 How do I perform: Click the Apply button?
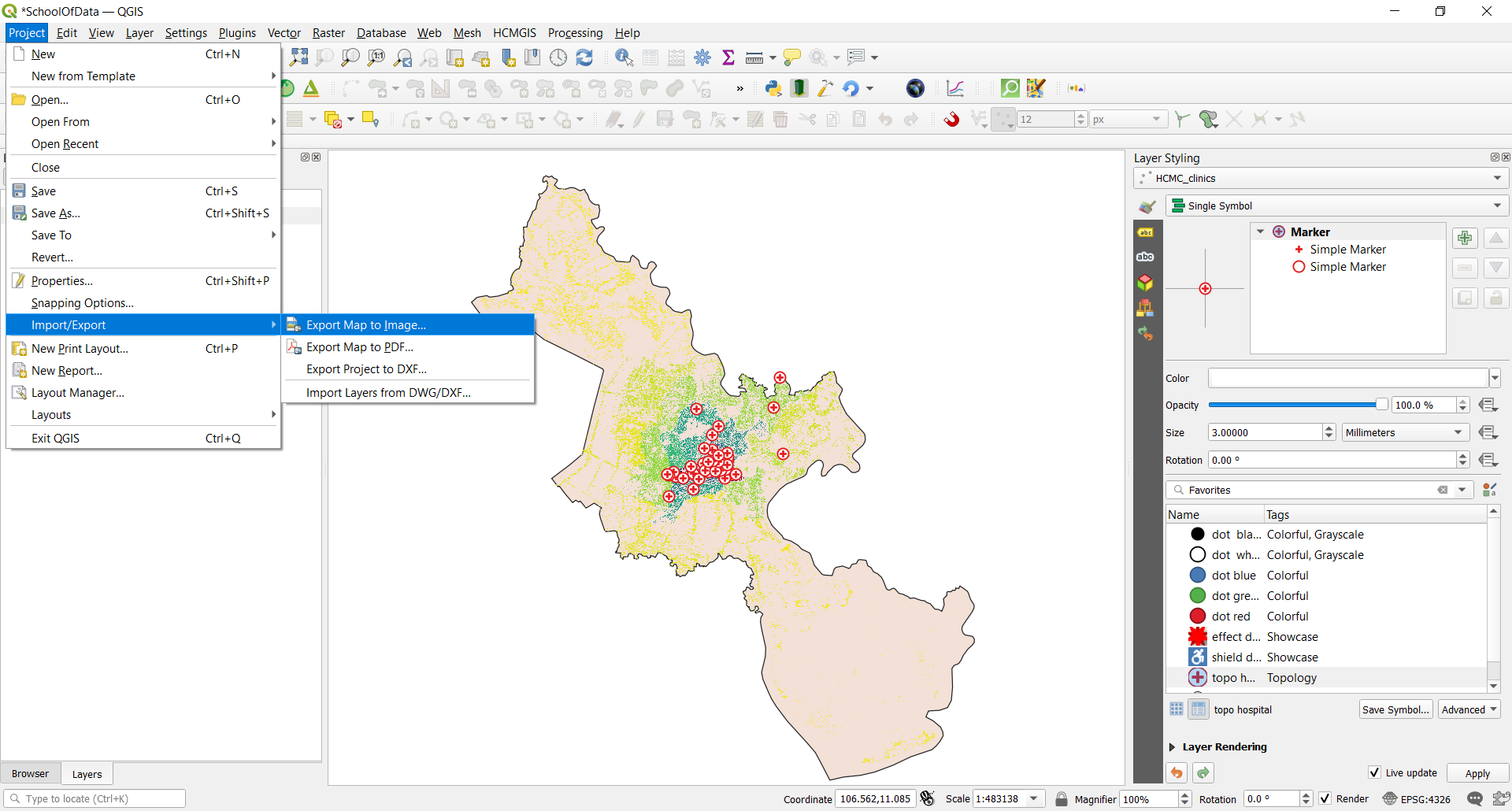(x=1477, y=773)
